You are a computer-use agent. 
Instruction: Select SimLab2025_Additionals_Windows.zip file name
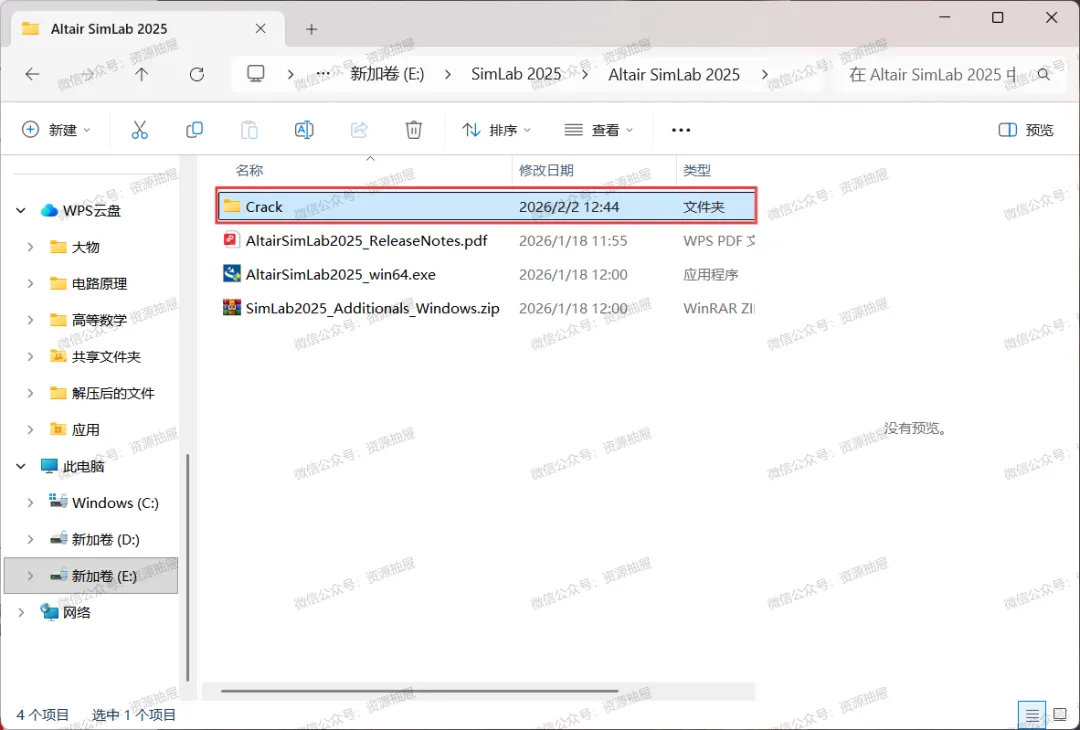(373, 308)
